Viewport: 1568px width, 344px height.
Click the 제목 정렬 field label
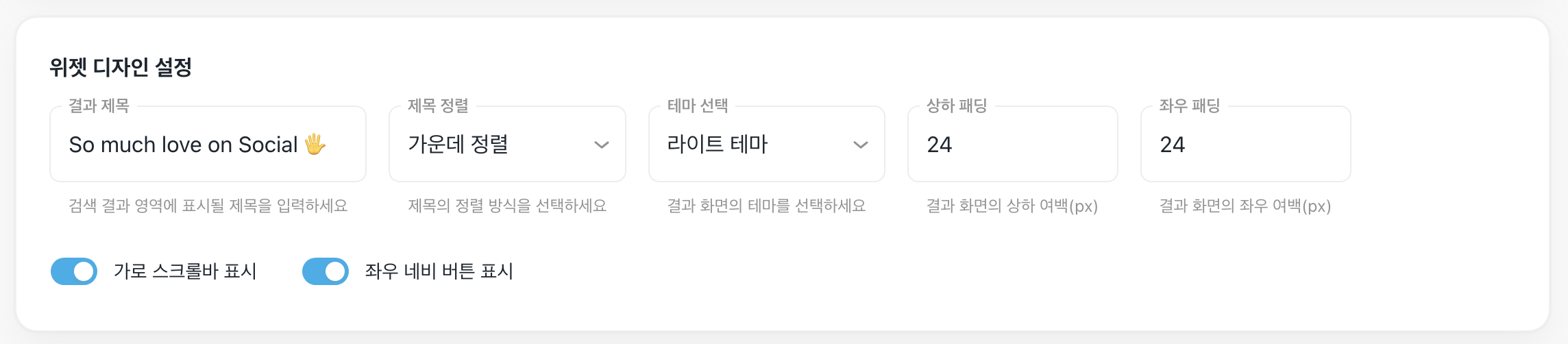pos(438,106)
